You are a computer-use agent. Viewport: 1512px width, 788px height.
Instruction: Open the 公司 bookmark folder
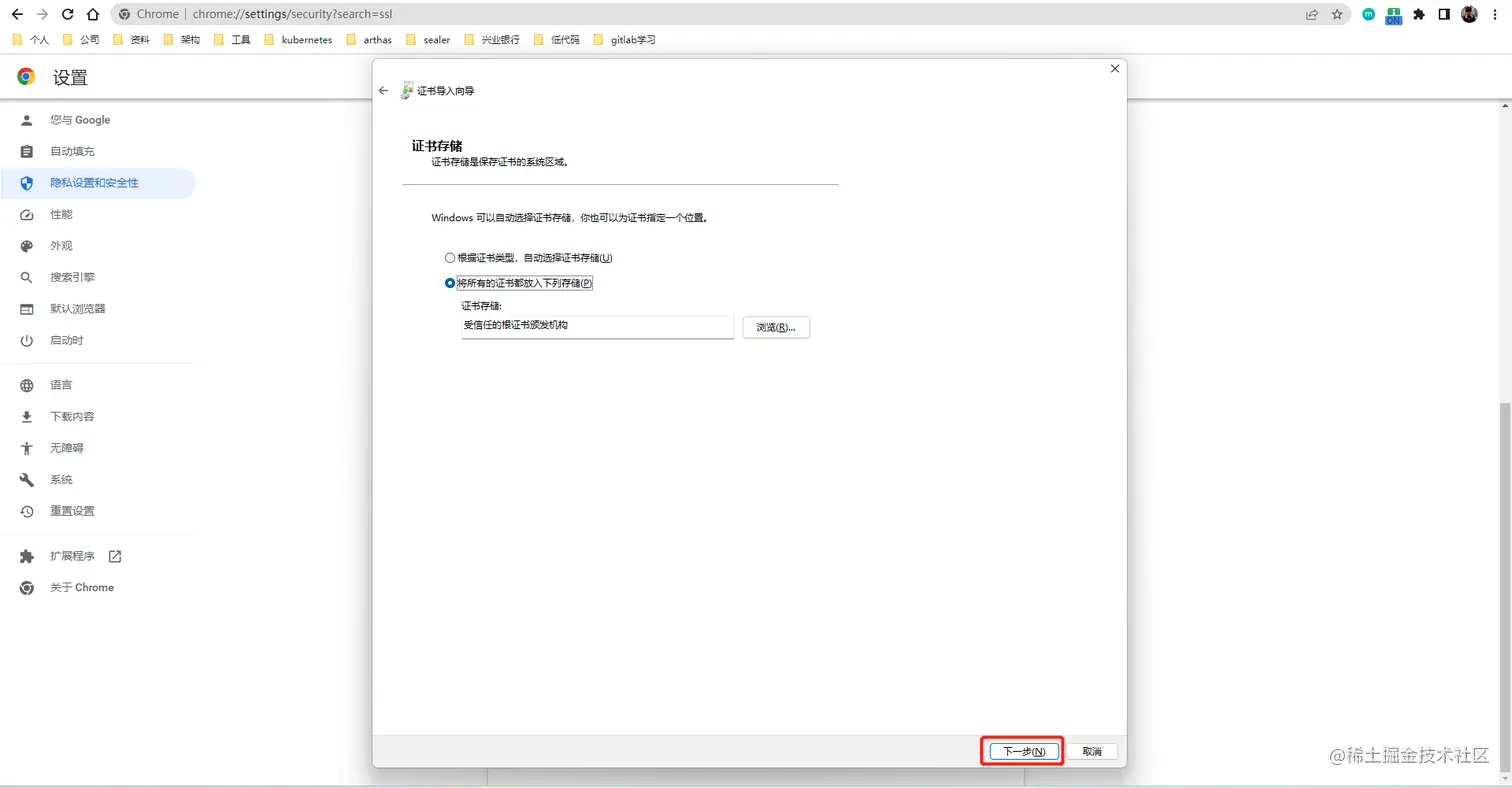[x=80, y=40]
